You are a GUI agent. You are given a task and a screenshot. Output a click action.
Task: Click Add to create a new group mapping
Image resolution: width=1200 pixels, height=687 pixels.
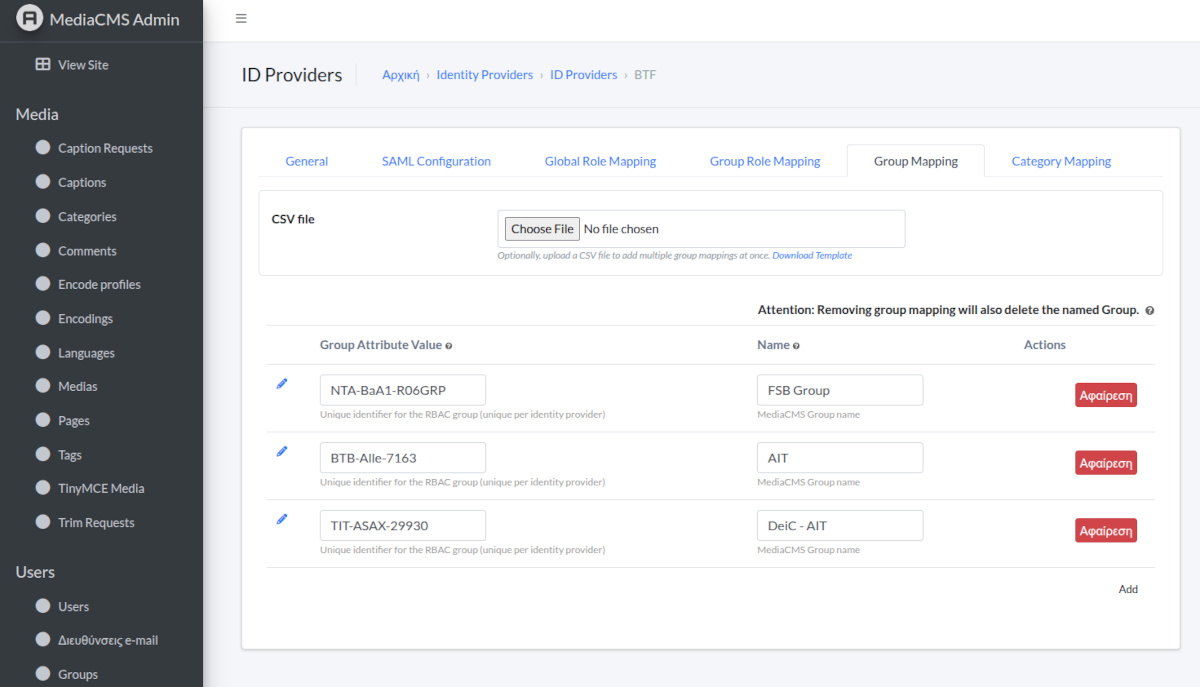pyautogui.click(x=1128, y=589)
